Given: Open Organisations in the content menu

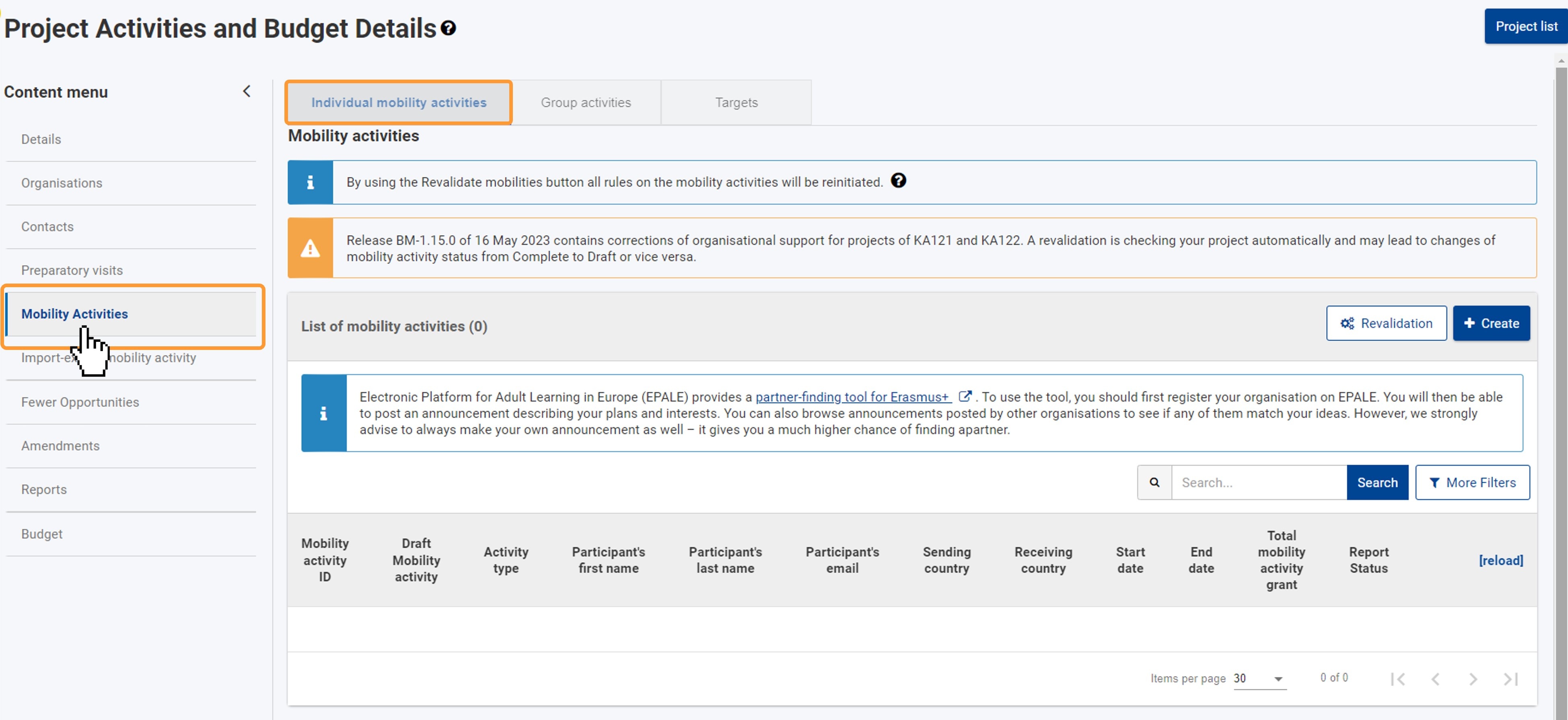Looking at the screenshot, I should pos(131,183).
